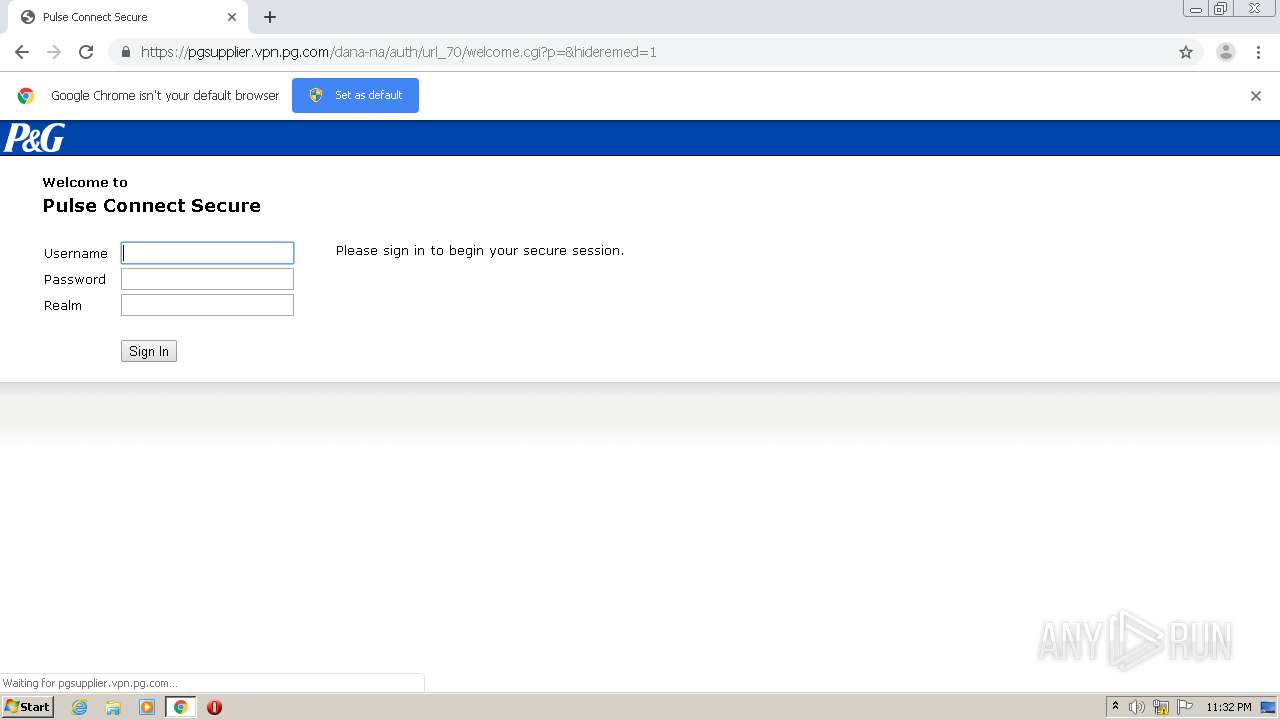Launch Internet Explorer from taskbar
Screen dimensions: 1280x720
[x=80, y=707]
